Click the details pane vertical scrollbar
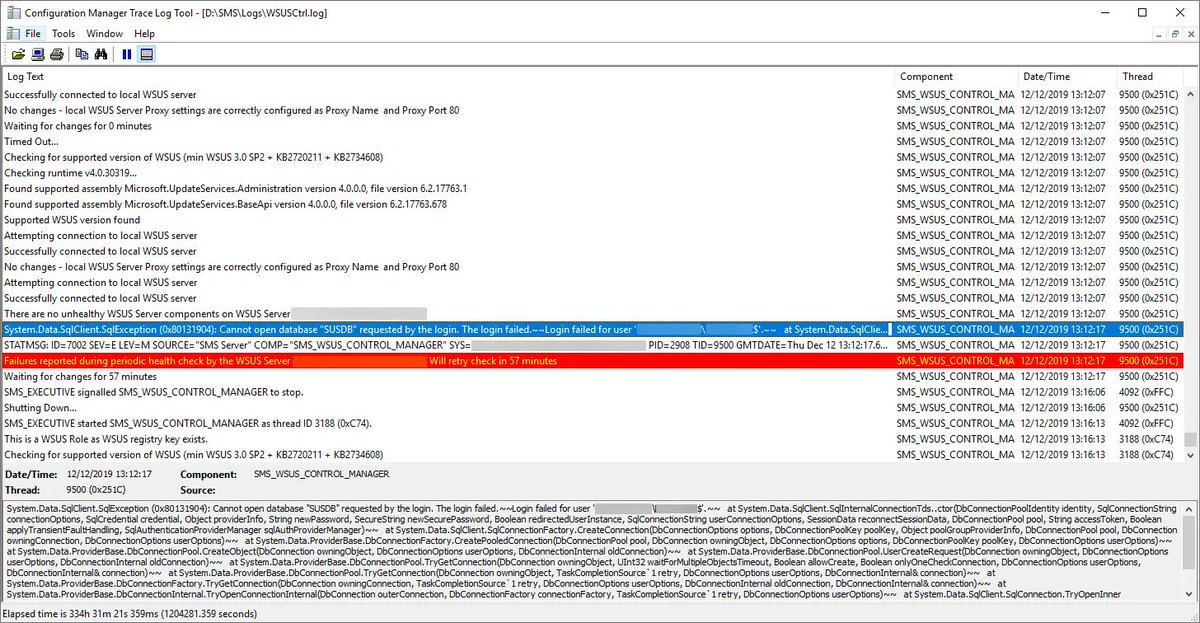 [x=1188, y=549]
